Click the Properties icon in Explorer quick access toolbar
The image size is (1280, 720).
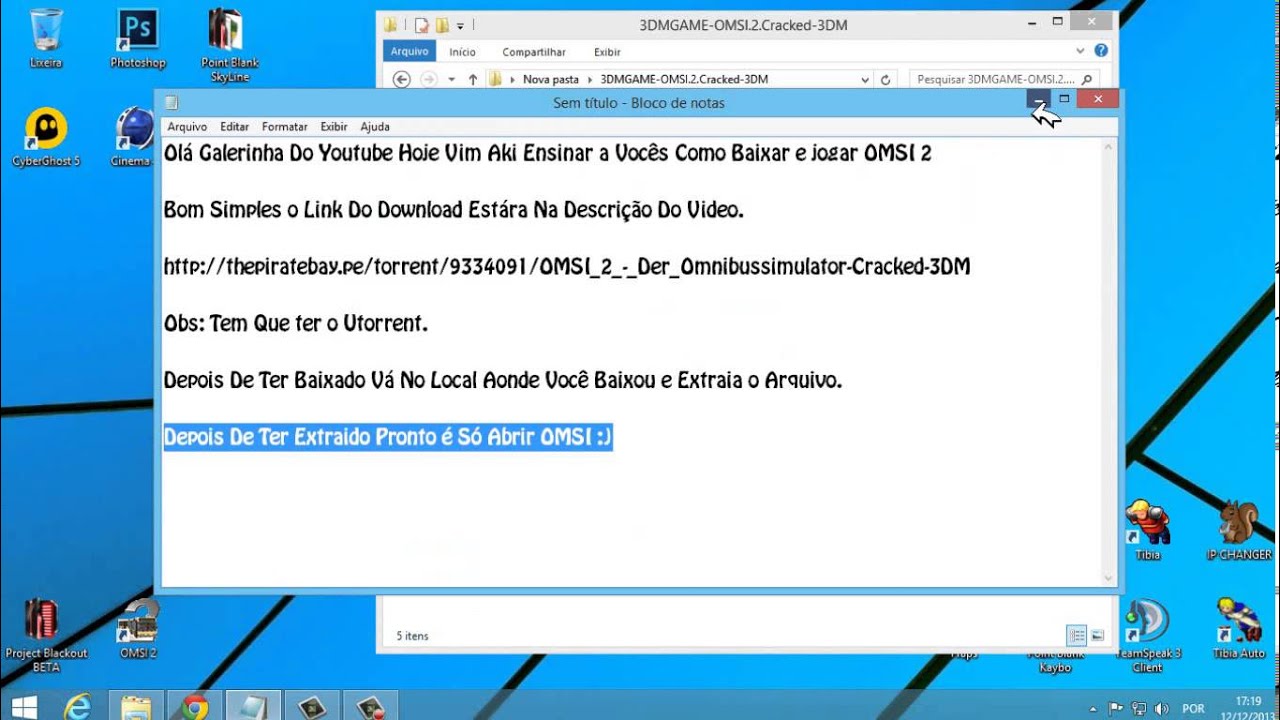(422, 25)
